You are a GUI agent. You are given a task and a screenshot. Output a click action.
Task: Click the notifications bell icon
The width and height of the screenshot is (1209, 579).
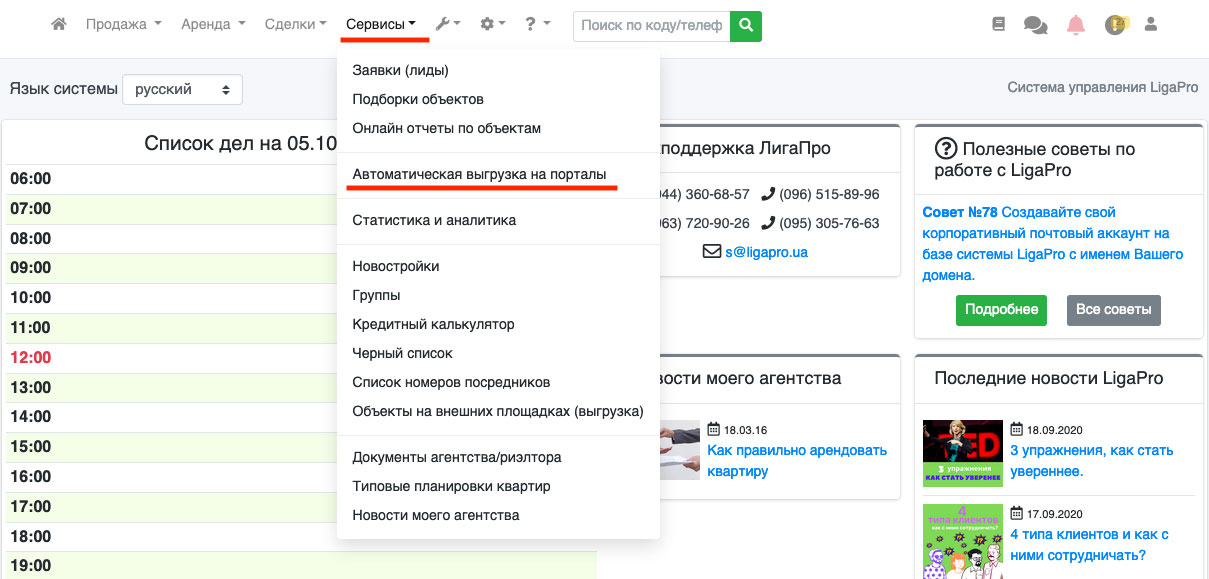(1076, 25)
